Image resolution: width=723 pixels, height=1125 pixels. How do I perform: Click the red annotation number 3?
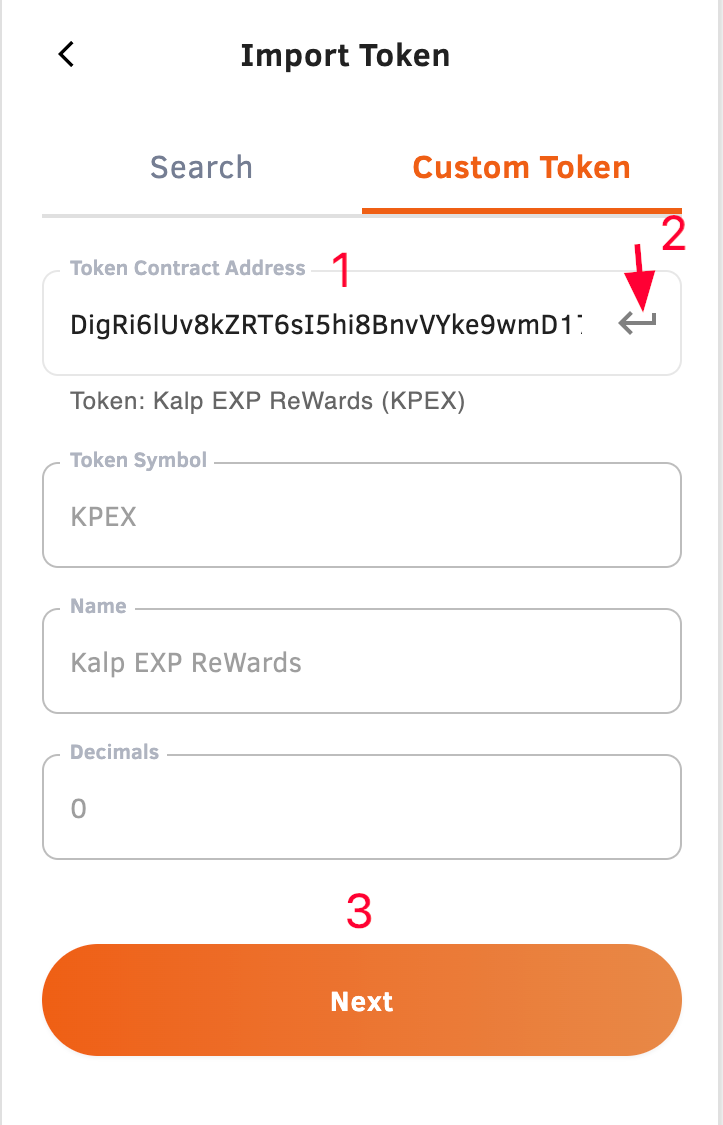pos(359,911)
